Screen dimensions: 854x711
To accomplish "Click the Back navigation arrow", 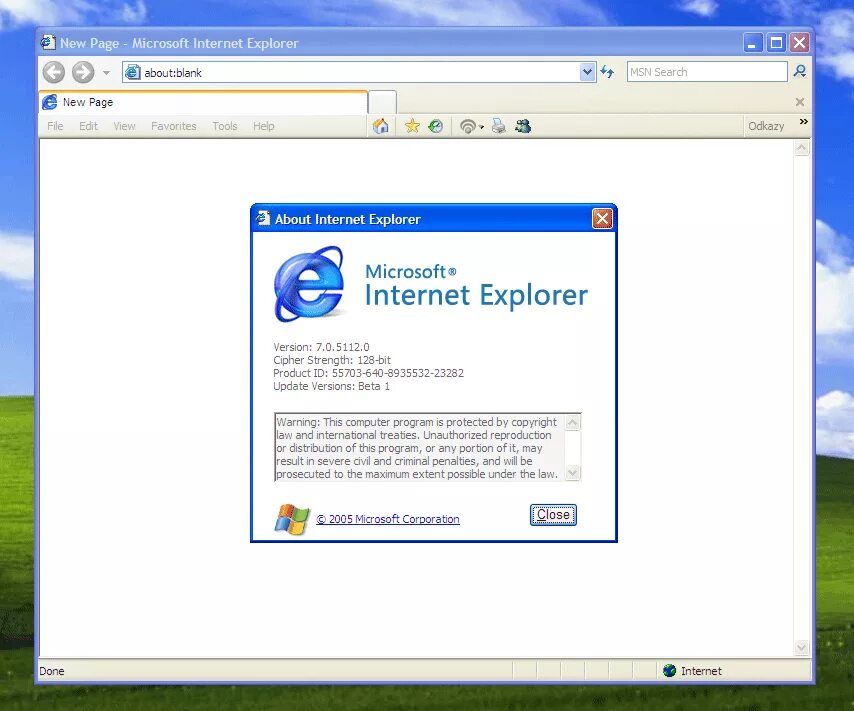I will 54,72.
